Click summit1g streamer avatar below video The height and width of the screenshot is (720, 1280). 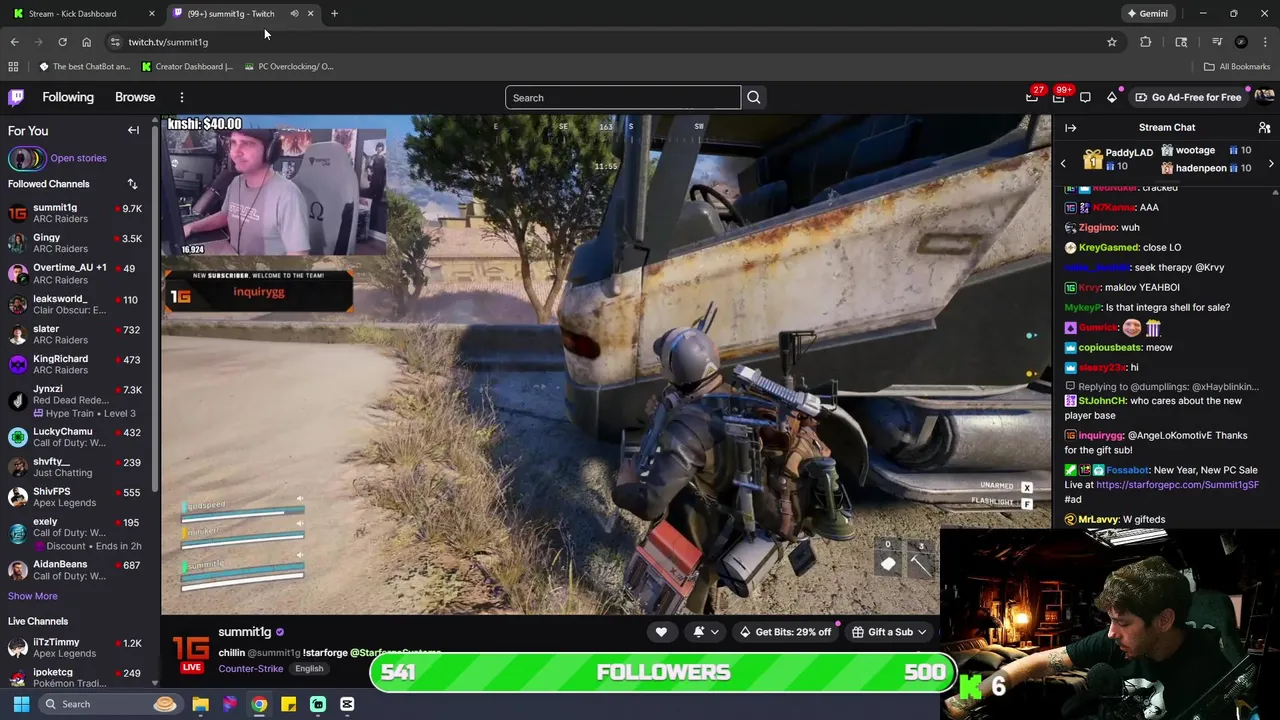point(191,652)
